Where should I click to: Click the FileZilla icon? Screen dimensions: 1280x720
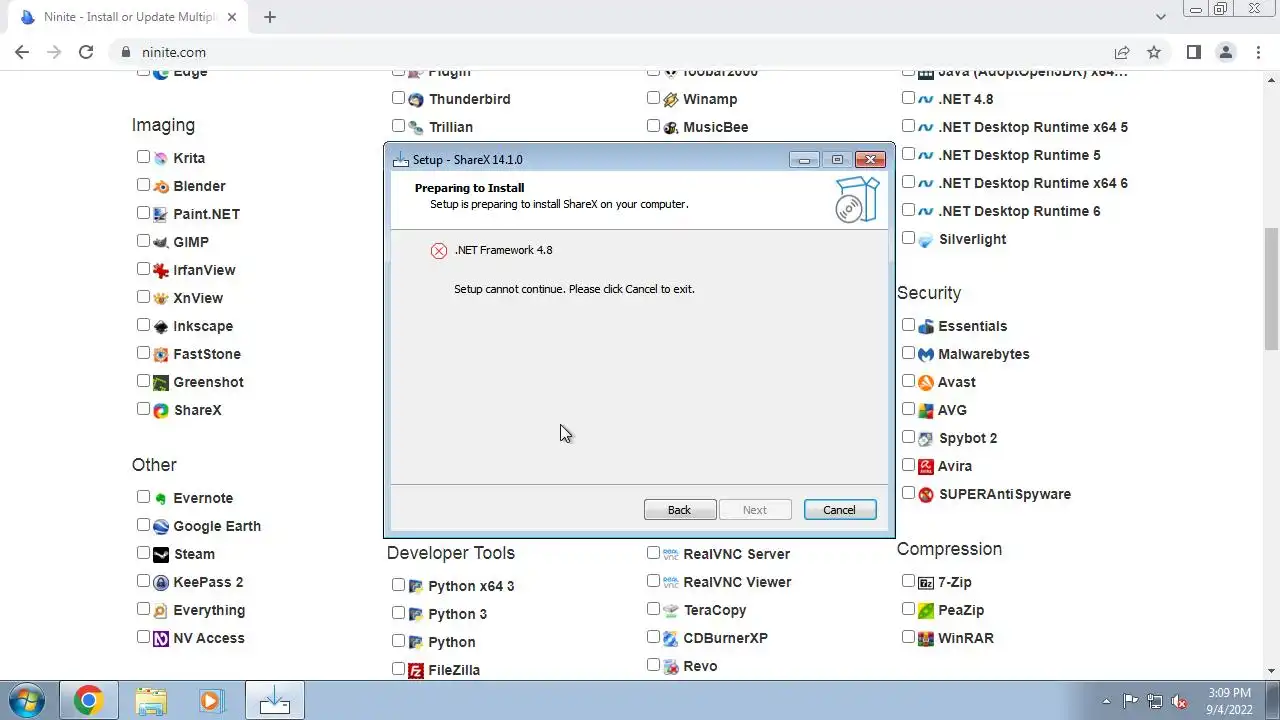416,670
